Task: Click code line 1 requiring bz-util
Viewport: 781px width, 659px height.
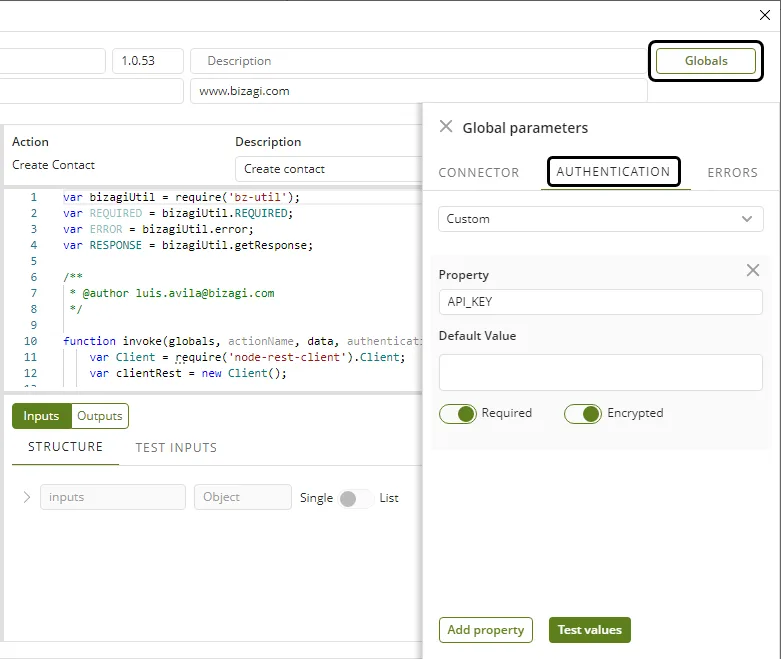Action: 181,197
